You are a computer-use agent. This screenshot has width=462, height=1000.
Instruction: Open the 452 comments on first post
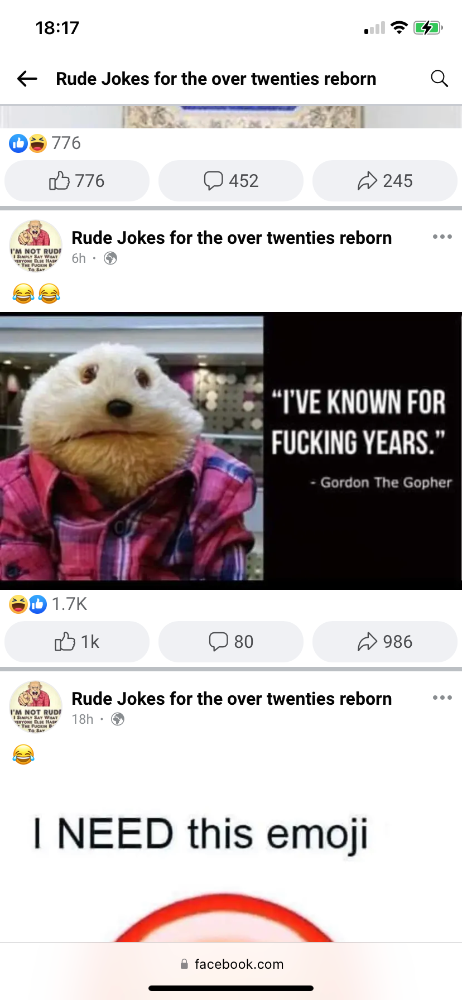(231, 181)
